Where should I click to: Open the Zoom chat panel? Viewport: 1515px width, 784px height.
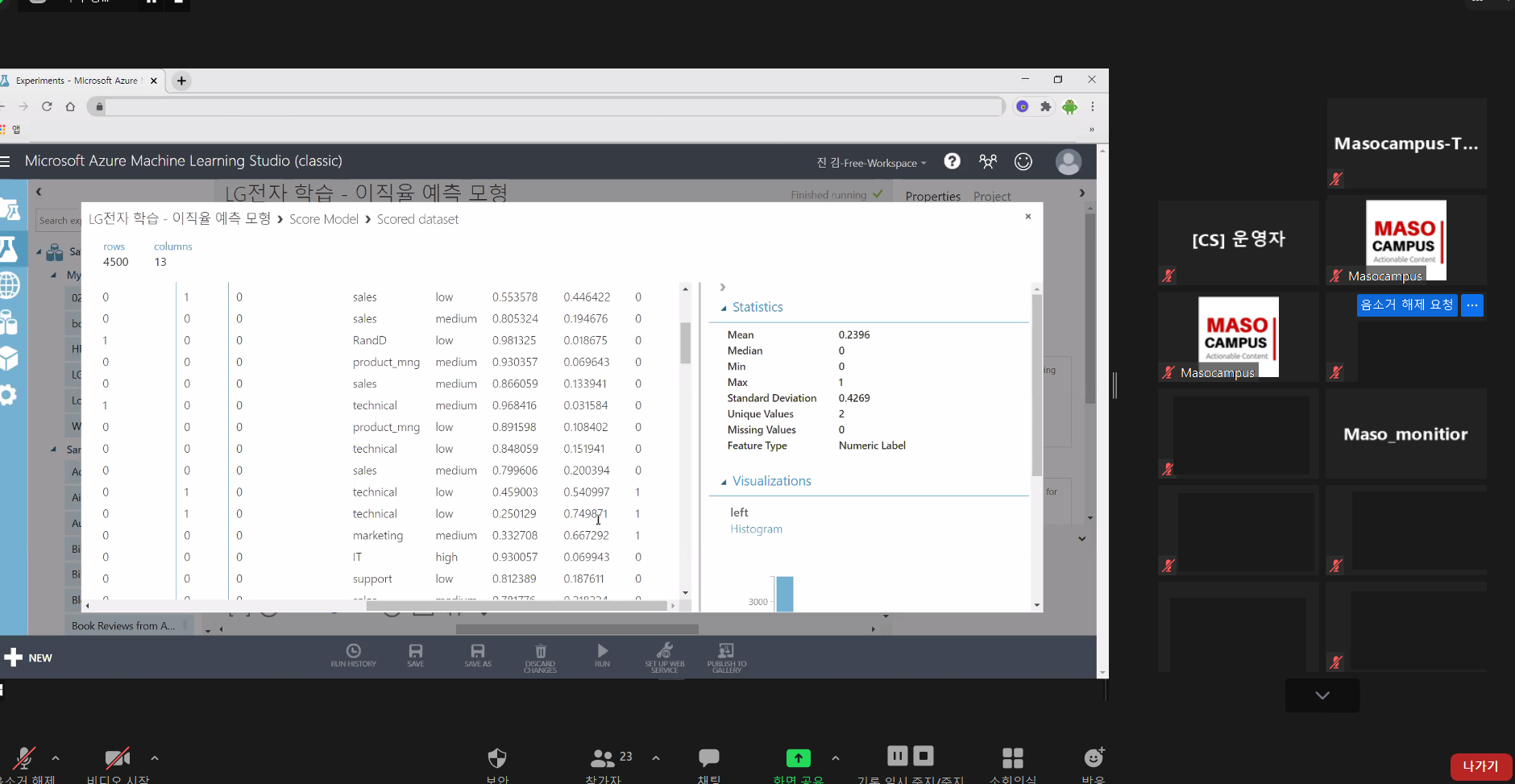pyautogui.click(x=708, y=758)
